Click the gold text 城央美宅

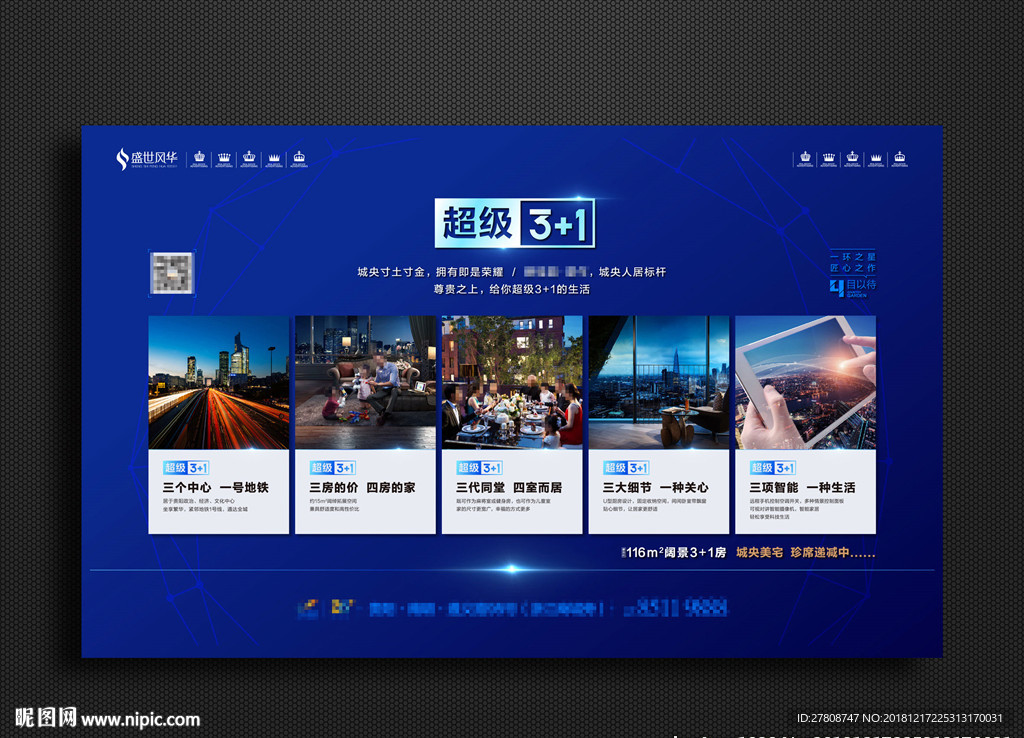760,553
